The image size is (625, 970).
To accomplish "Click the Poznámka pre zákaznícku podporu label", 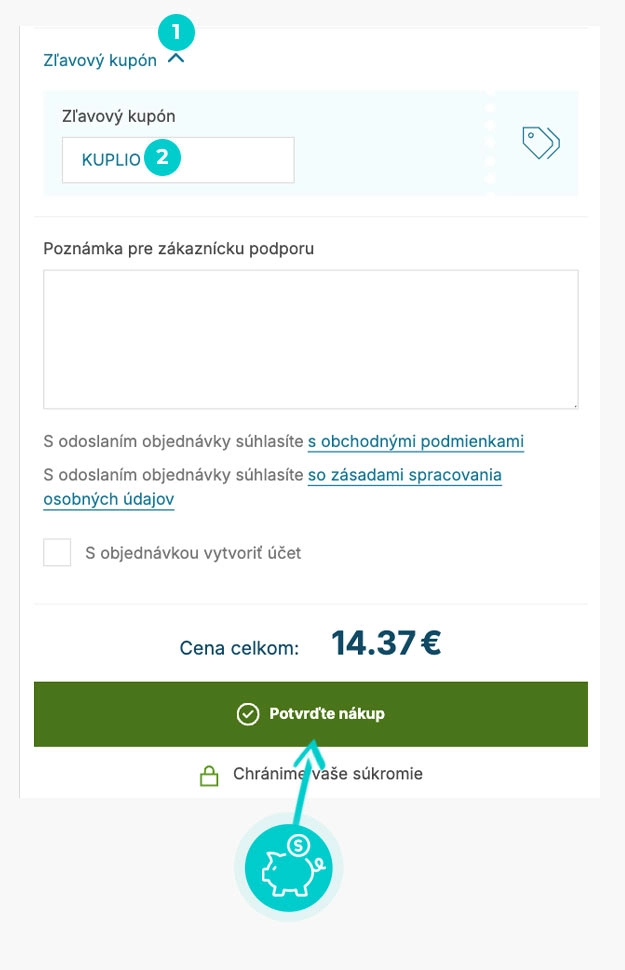I will tap(178, 248).
